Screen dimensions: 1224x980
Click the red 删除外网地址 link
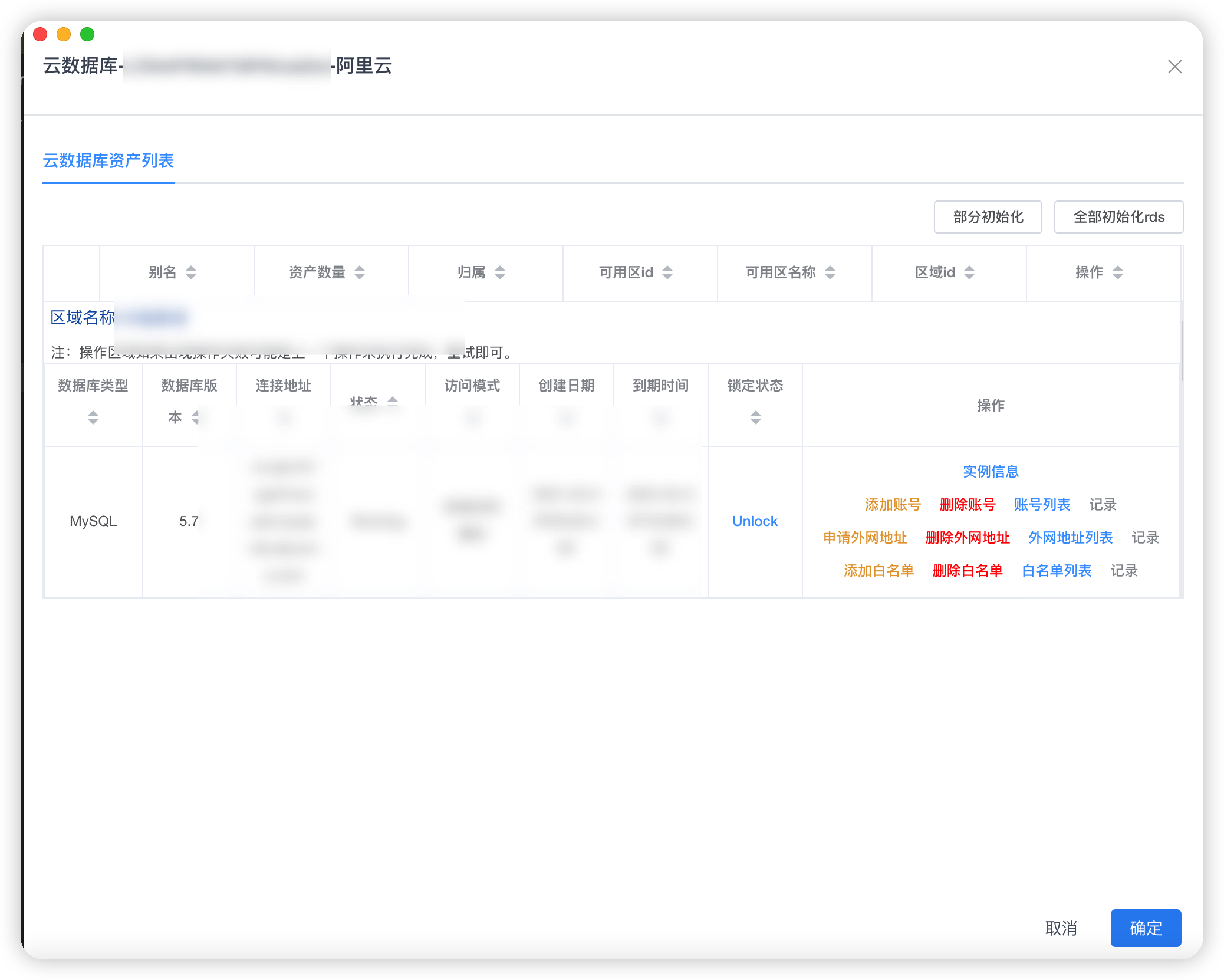(968, 538)
